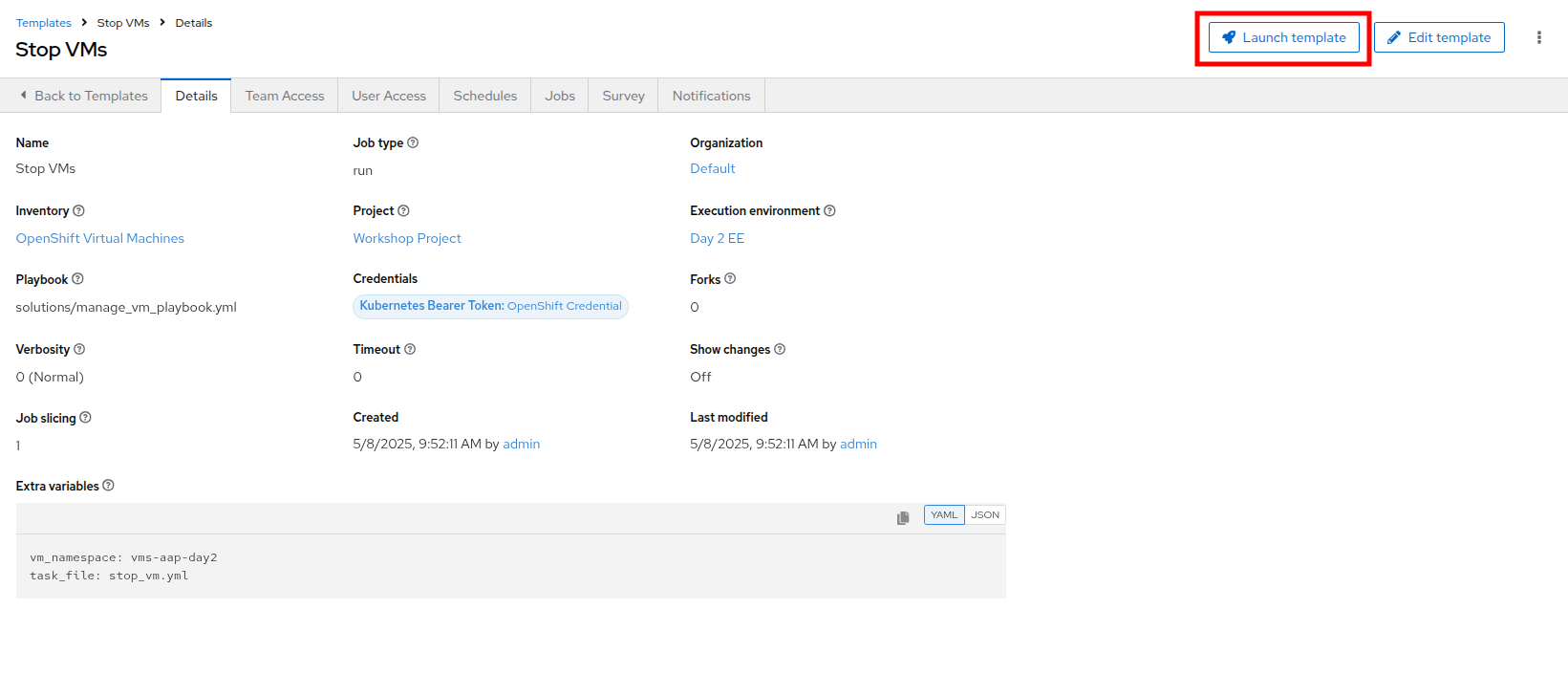Switch extra variables view to JSON
Screen dimensions: 1568x675
pos(985,515)
